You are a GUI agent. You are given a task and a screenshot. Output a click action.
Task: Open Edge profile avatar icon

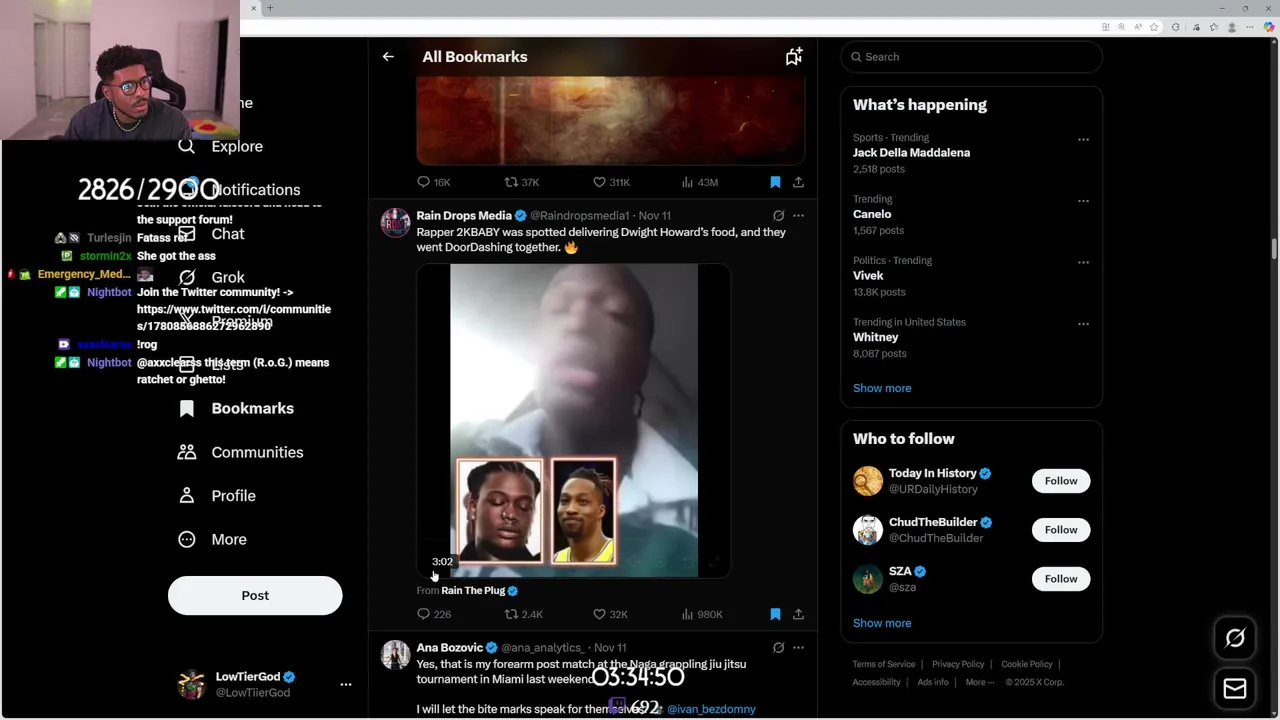pos(1232,27)
